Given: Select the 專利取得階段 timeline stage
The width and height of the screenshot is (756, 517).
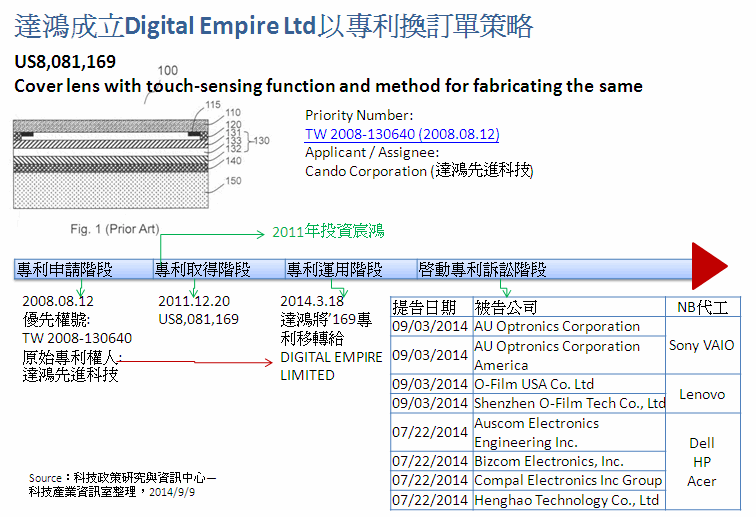Looking at the screenshot, I should tap(219, 269).
